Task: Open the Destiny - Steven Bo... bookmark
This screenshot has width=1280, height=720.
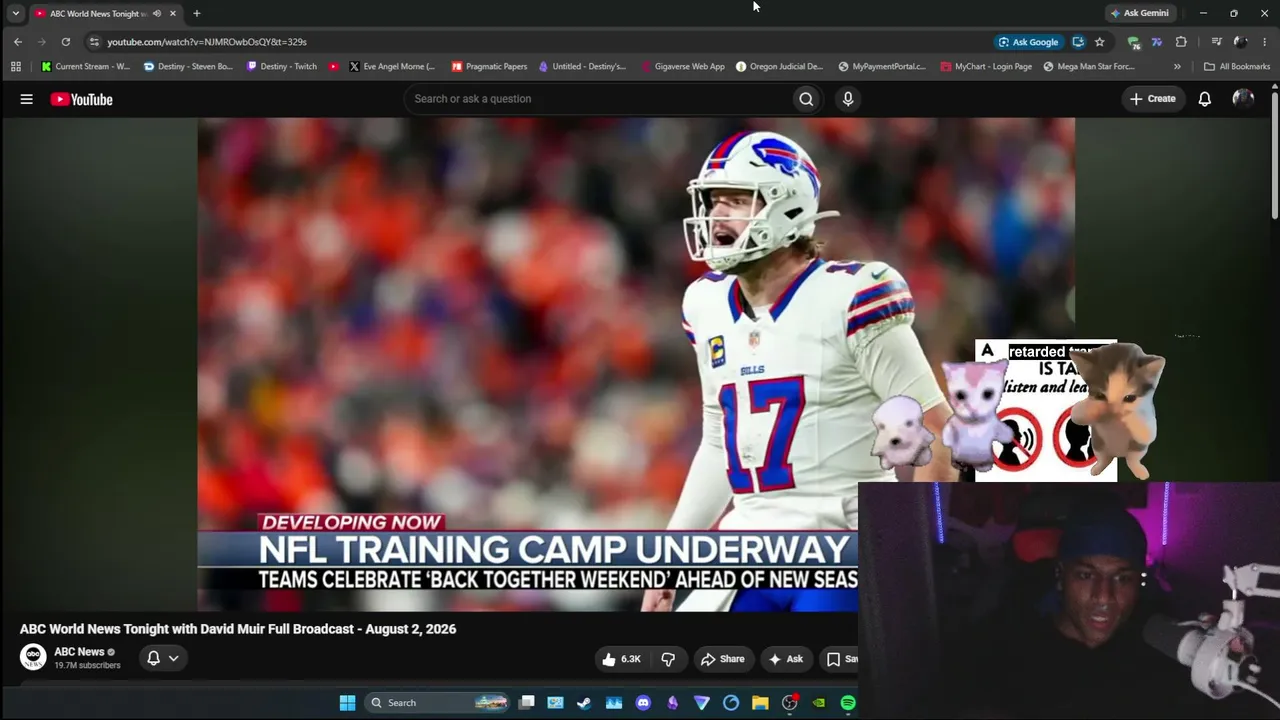Action: click(188, 67)
